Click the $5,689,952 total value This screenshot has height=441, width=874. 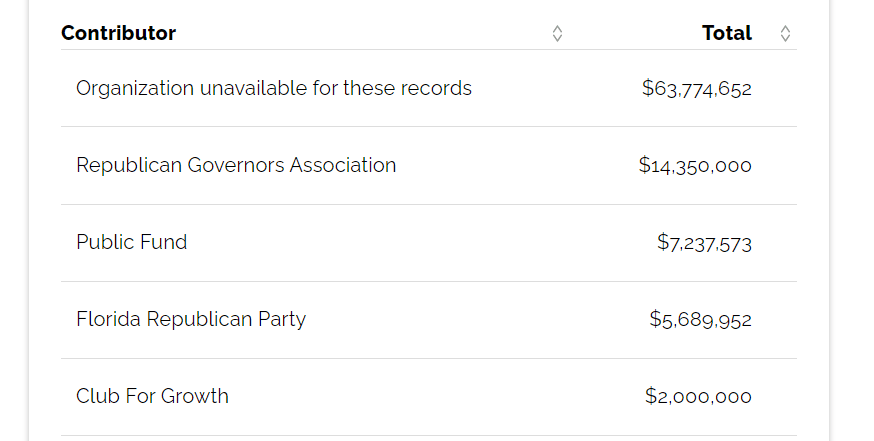(700, 320)
